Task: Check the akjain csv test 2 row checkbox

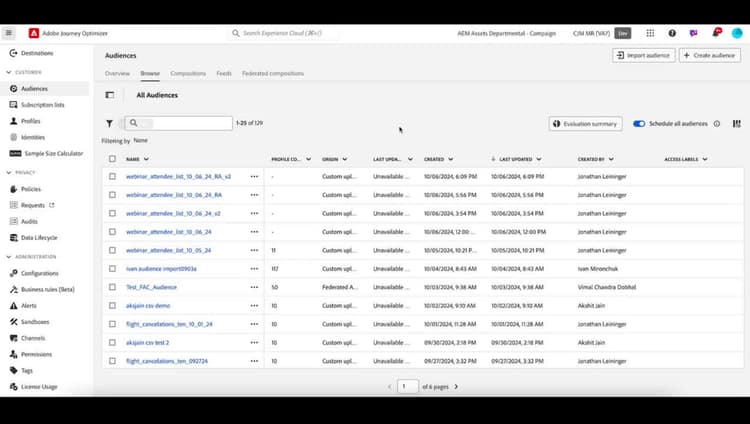Action: pyautogui.click(x=112, y=343)
